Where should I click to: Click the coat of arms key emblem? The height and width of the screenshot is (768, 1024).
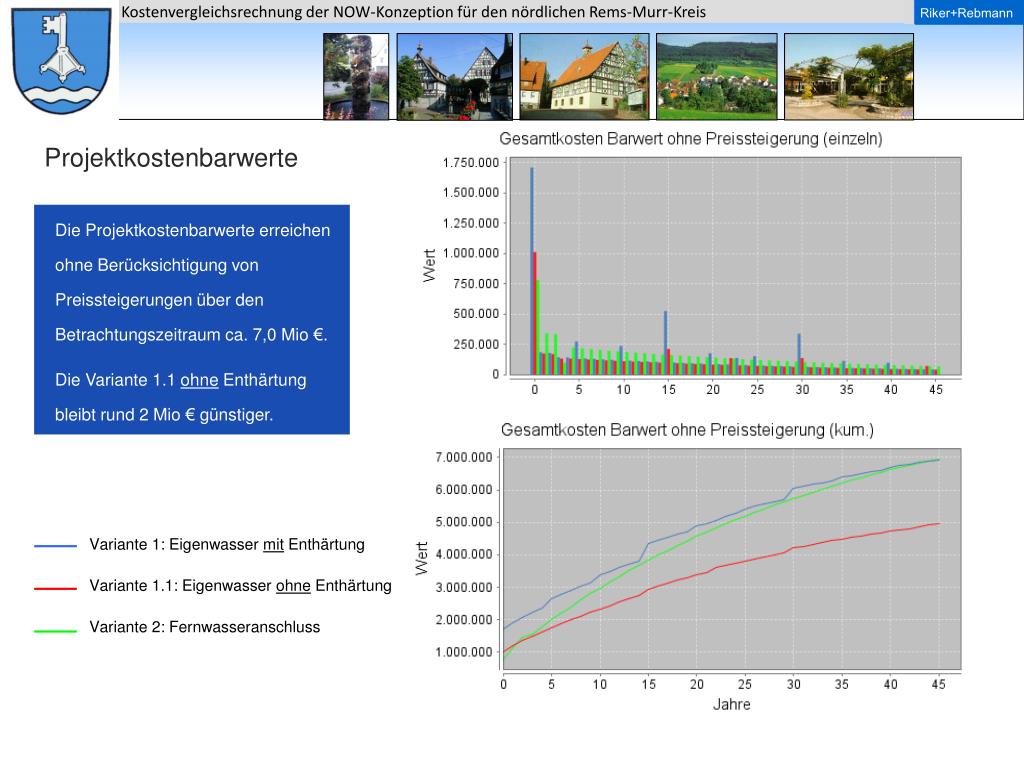[x=62, y=59]
